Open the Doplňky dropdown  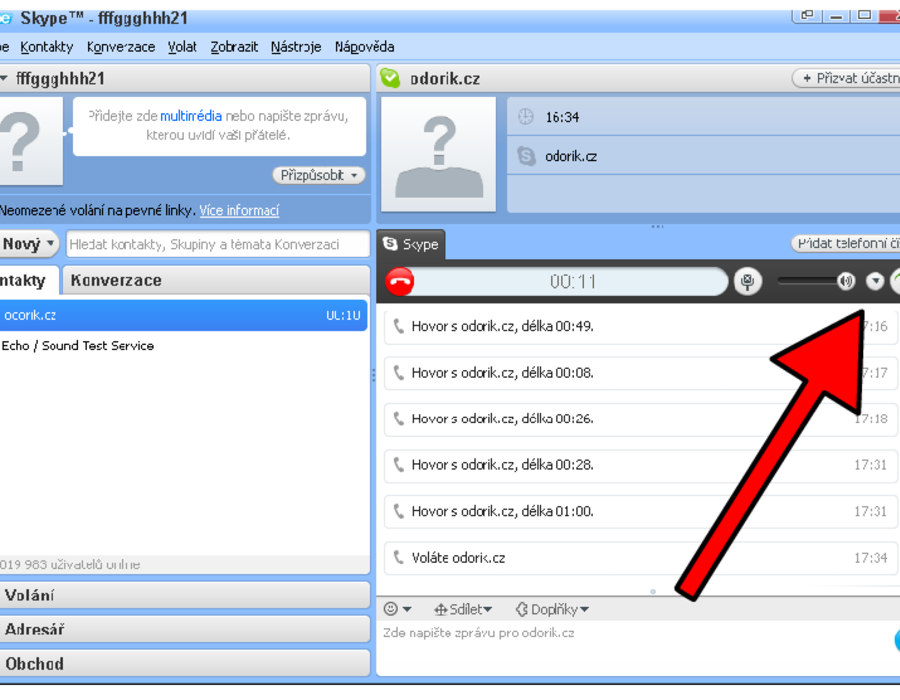[552, 609]
